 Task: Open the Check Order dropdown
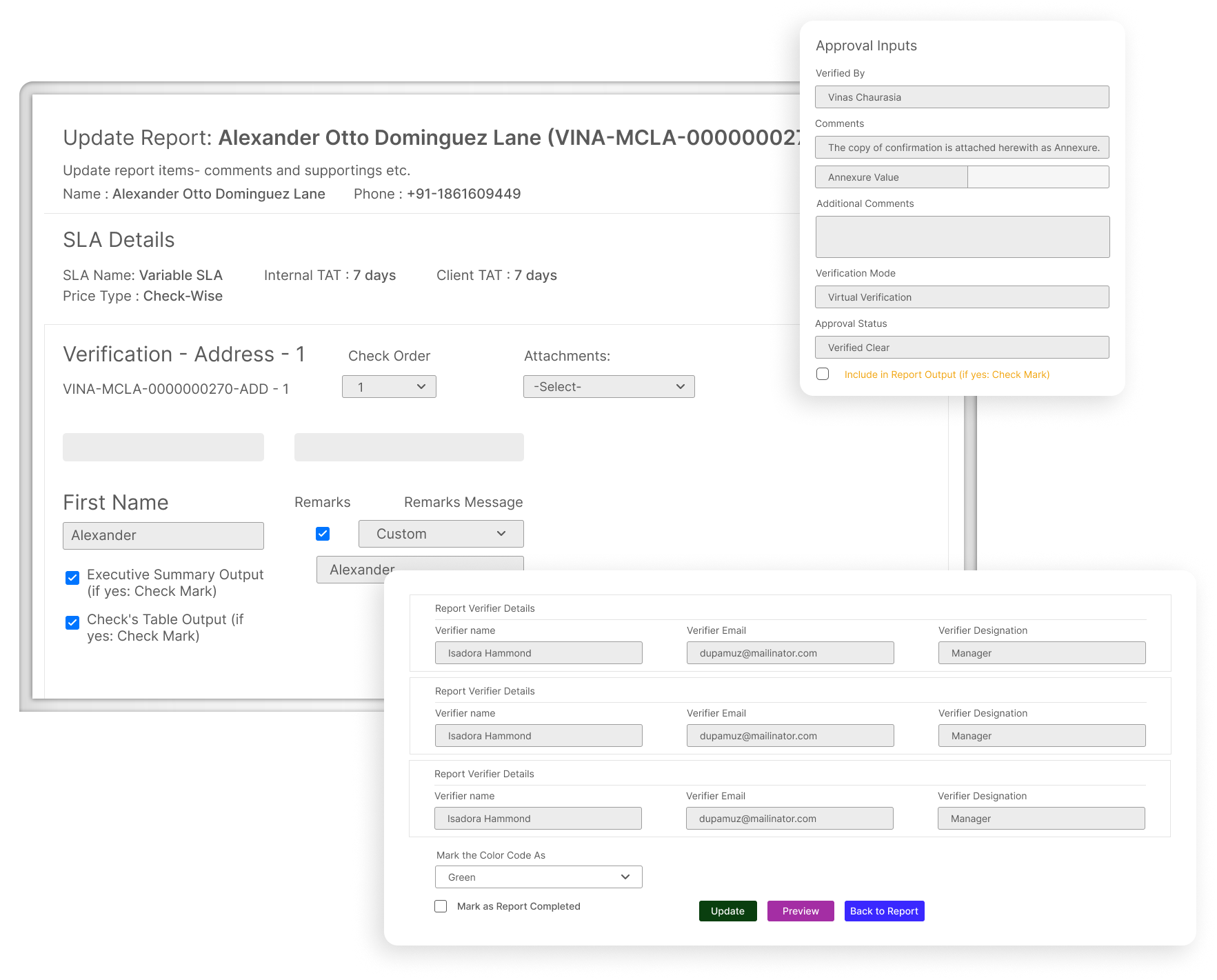pyautogui.click(x=389, y=387)
